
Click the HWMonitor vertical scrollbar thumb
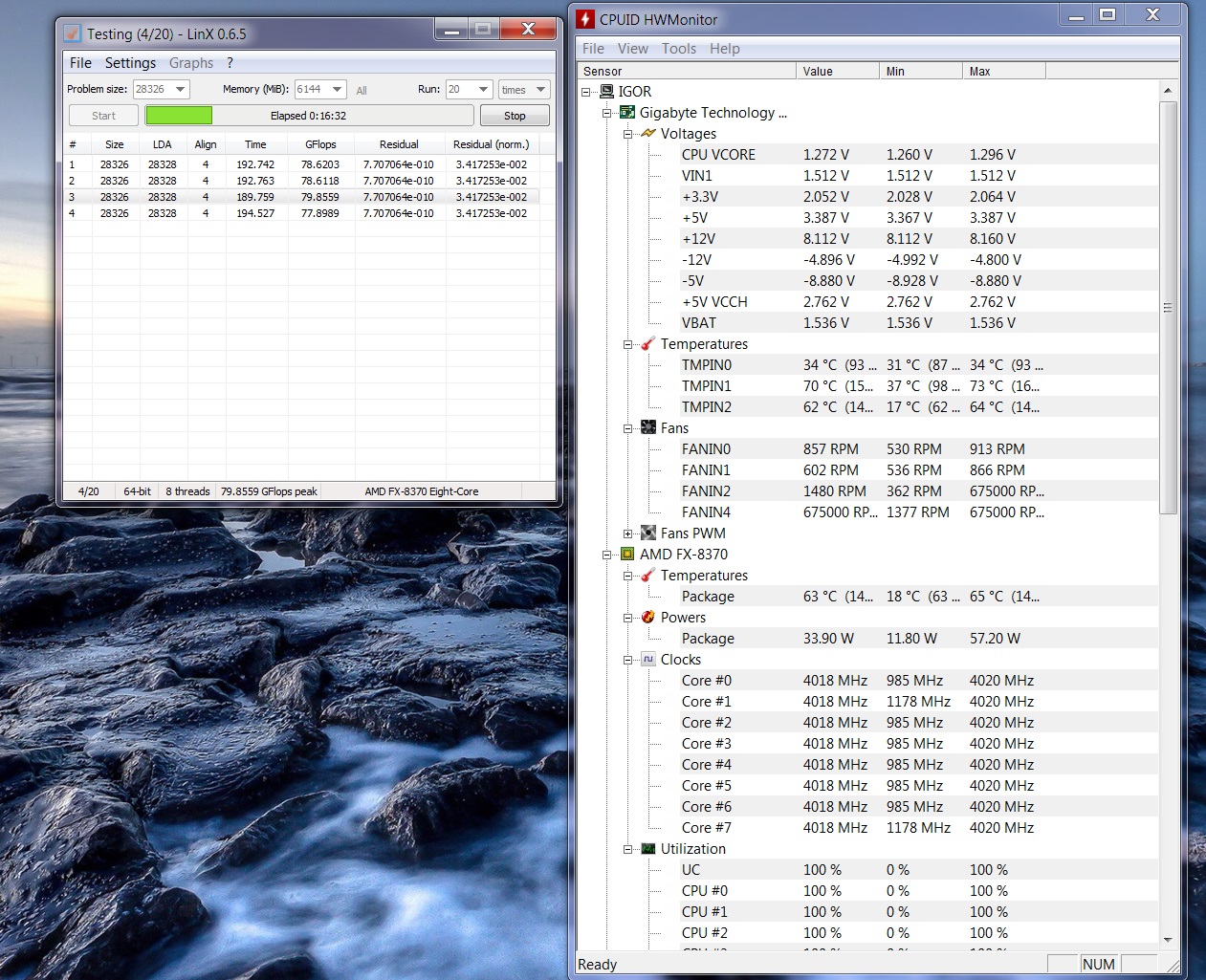pos(1168,308)
